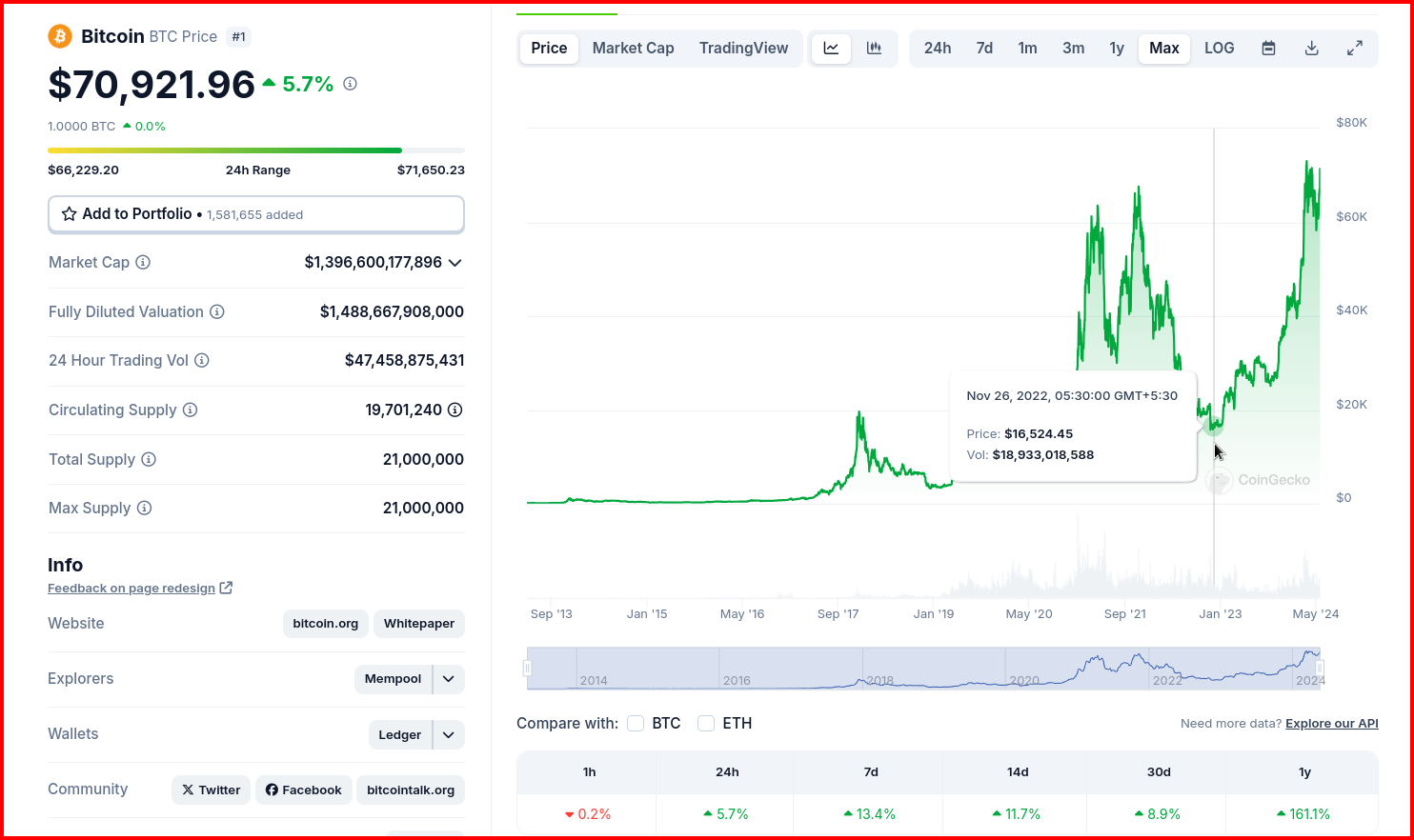Click the star Add to Portfolio button
Image resolution: width=1414 pixels, height=840 pixels.
pos(256,214)
